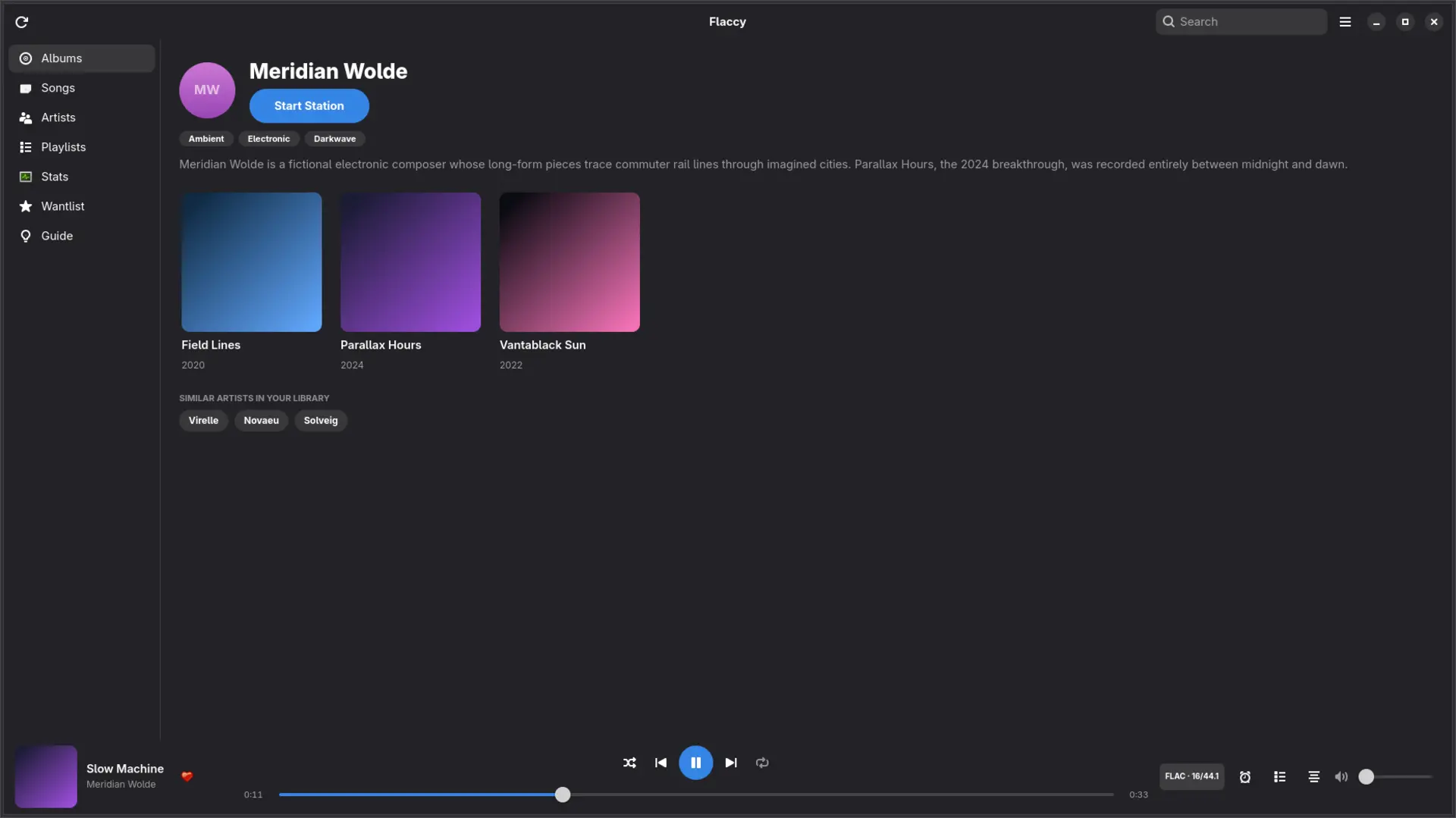Click the search magnifier icon
Viewport: 1456px width, 818px height.
click(x=1169, y=22)
